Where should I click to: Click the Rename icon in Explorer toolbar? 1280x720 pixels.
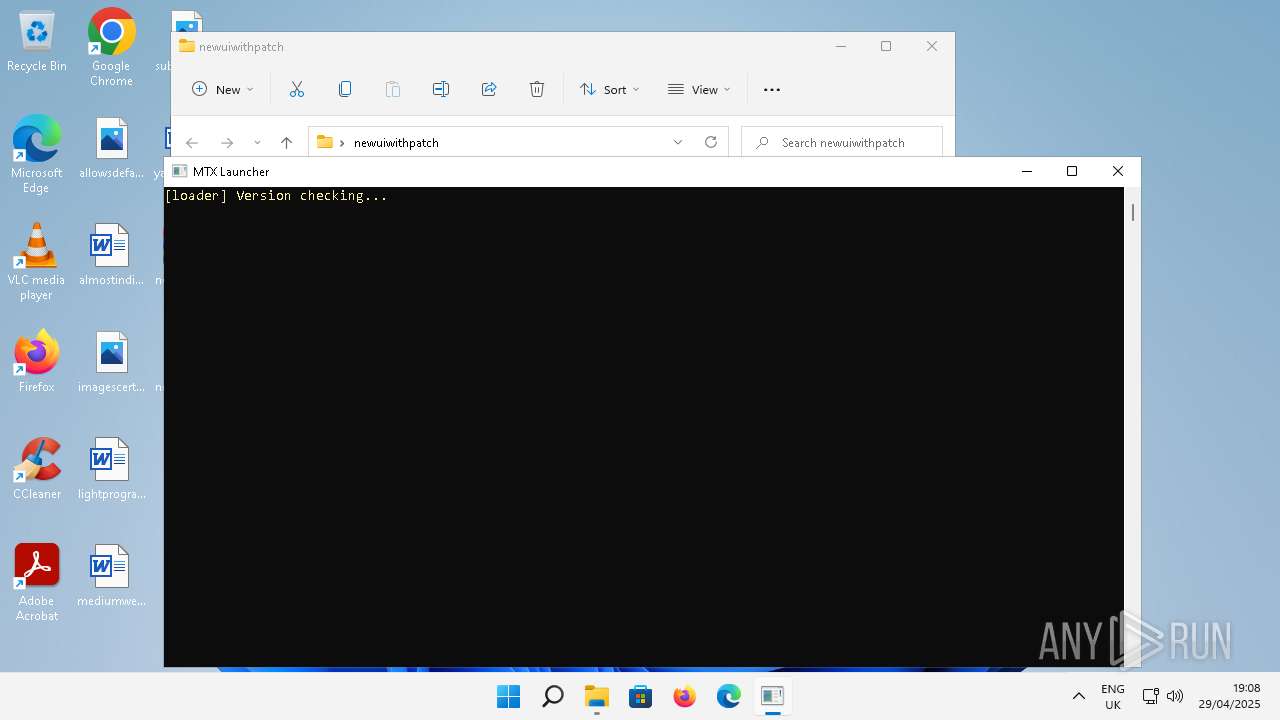click(441, 89)
